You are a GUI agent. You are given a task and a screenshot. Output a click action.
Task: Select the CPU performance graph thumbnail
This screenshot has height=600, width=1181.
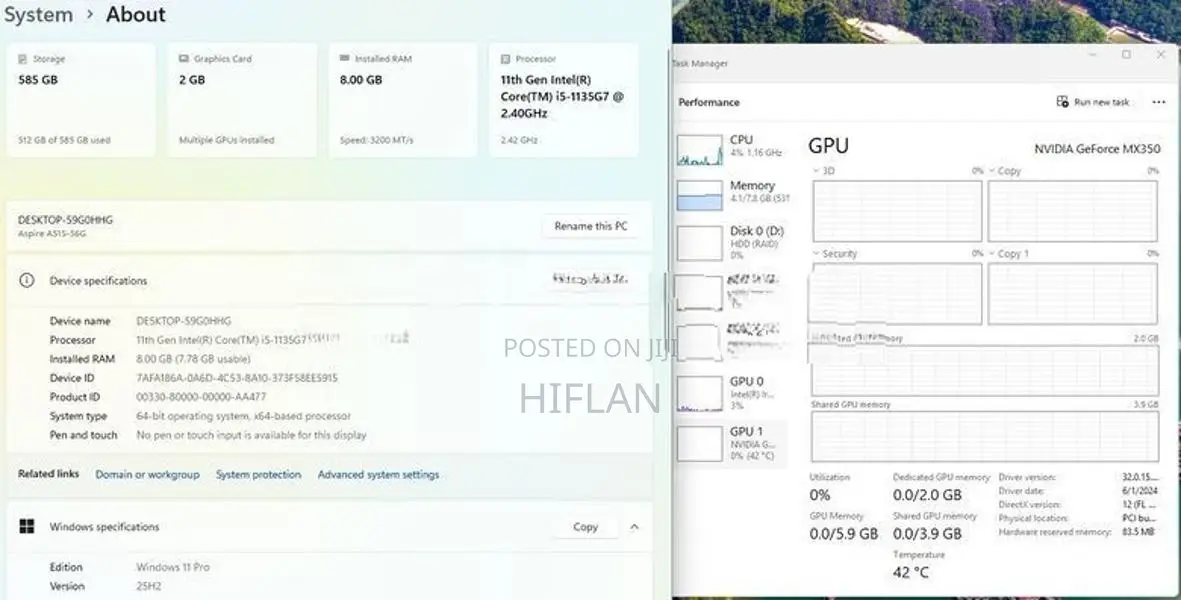point(700,150)
